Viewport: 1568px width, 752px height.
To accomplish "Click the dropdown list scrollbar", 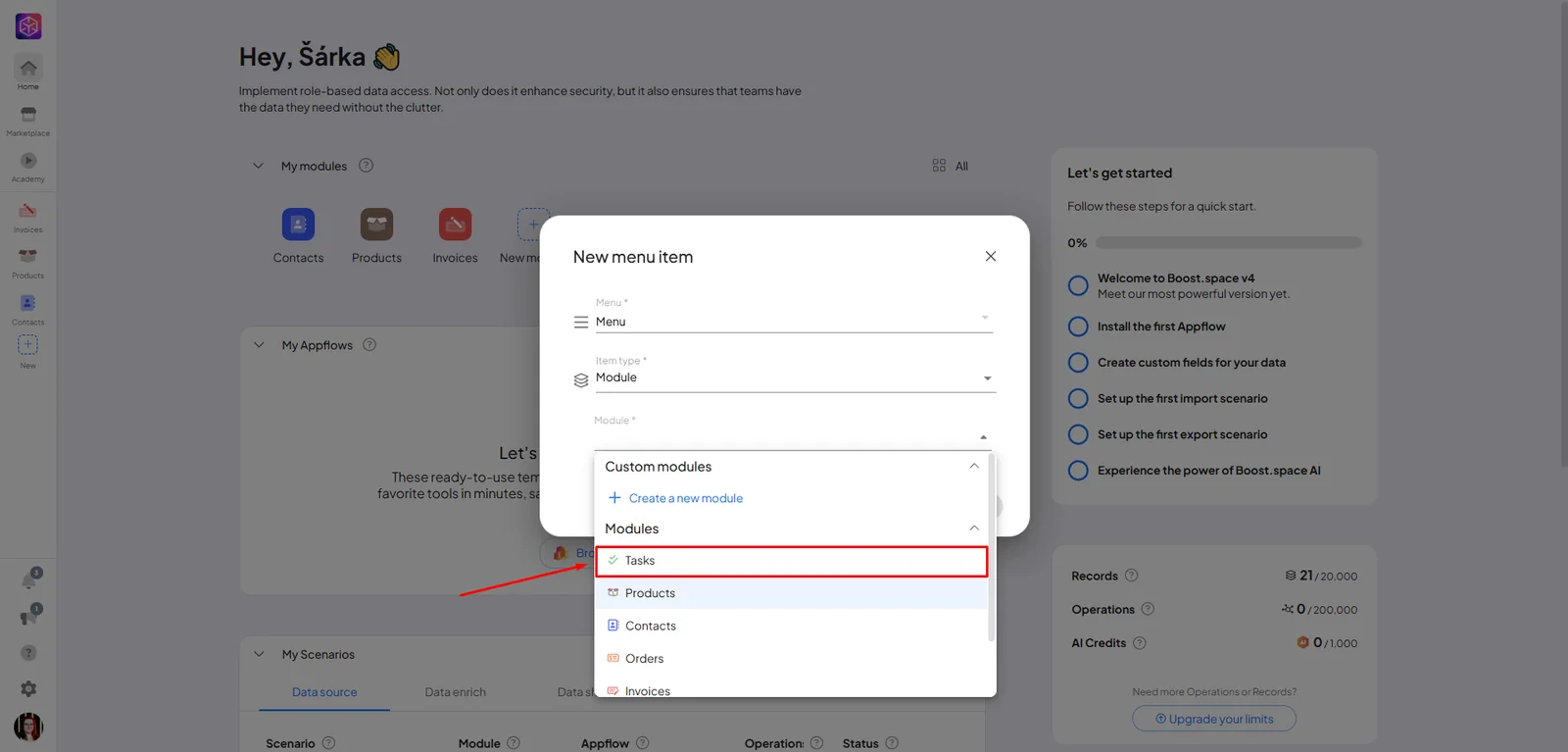I will coord(992,547).
